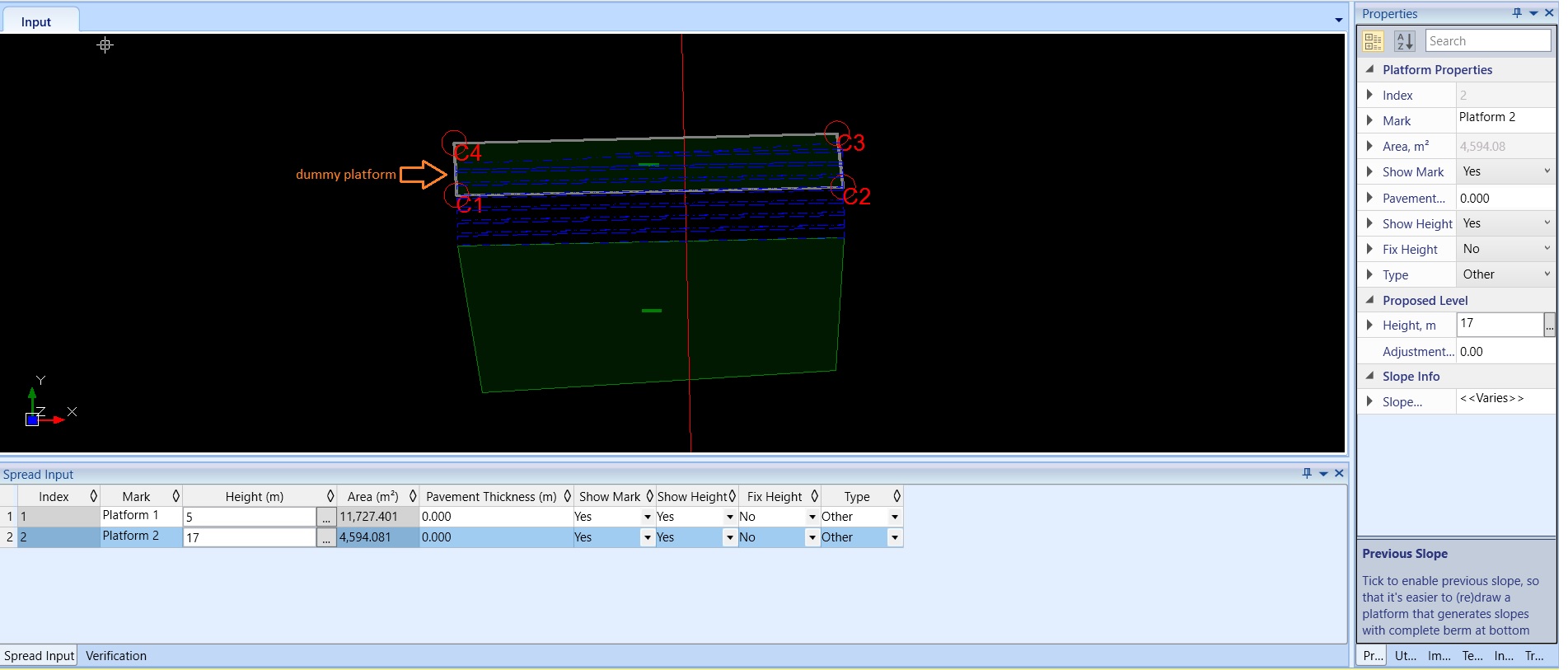Open Show Height dropdown for Platform 2 row
Screen dimensions: 1568x670
point(729,537)
